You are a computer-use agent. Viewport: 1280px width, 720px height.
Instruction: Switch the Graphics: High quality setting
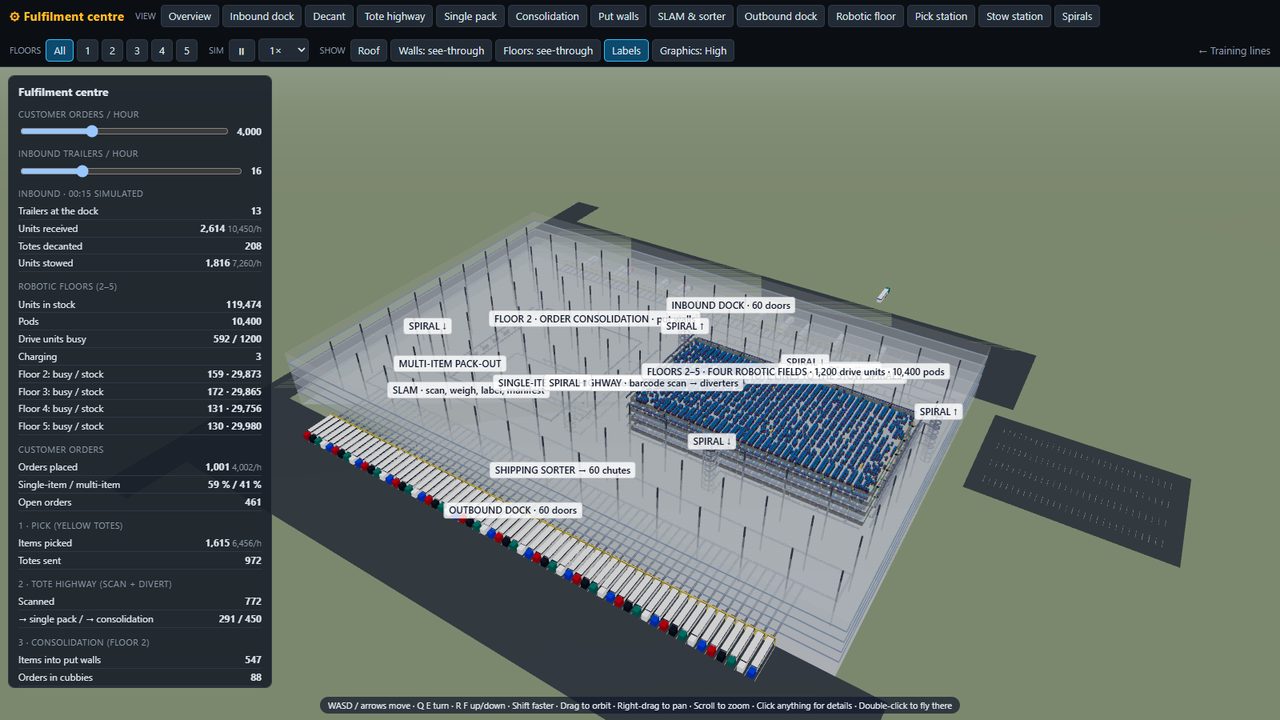tap(693, 50)
